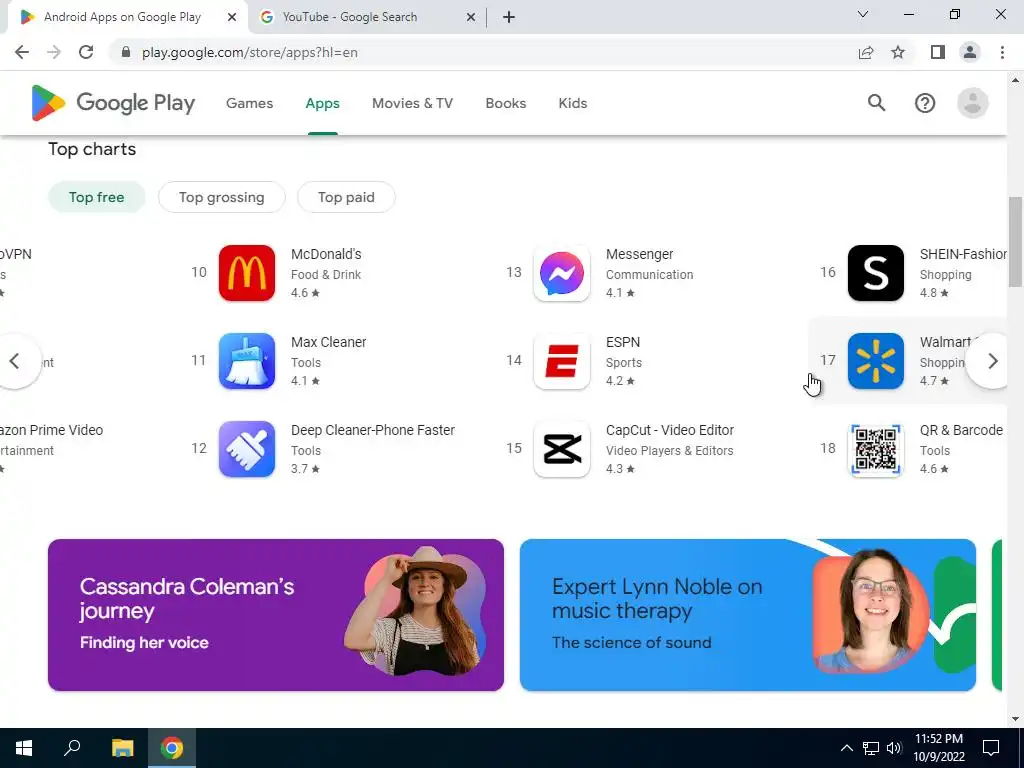
Task: Share this page icon in address bar
Action: point(866,52)
